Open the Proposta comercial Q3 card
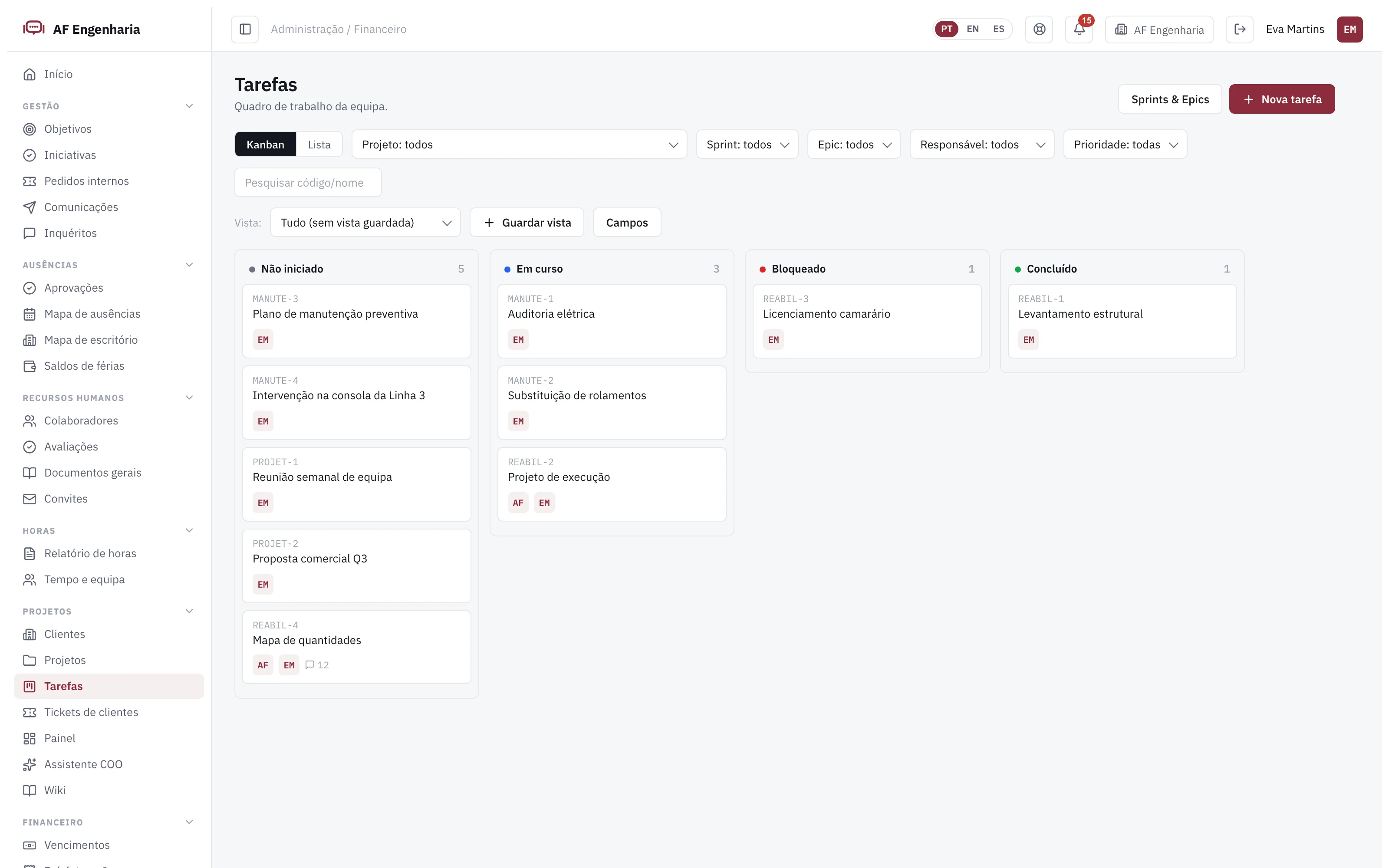This screenshot has height=868, width=1389. click(x=356, y=566)
